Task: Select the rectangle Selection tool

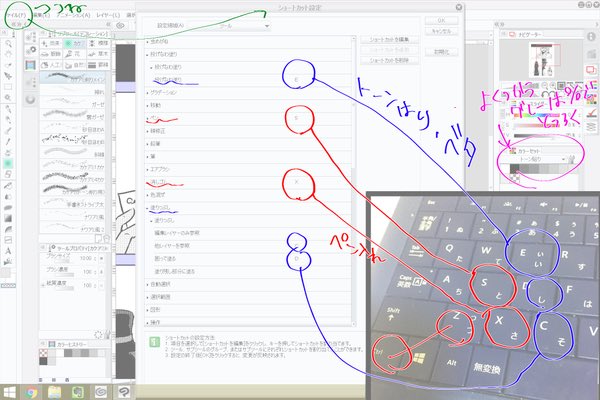Action: (x=8, y=87)
